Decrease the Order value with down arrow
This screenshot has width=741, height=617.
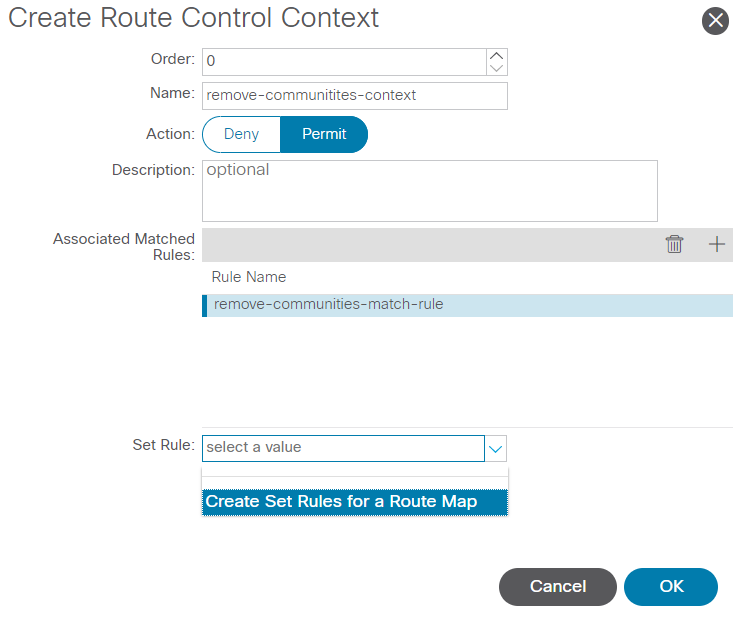(x=497, y=68)
